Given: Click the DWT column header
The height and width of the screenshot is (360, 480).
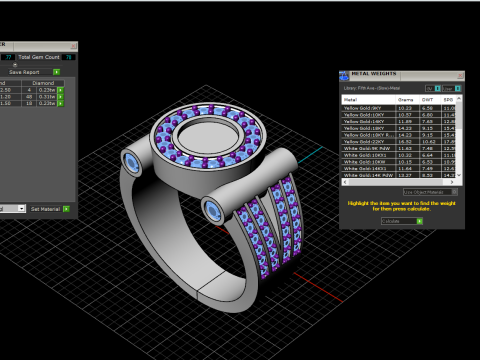Looking at the screenshot, I should tap(430, 100).
